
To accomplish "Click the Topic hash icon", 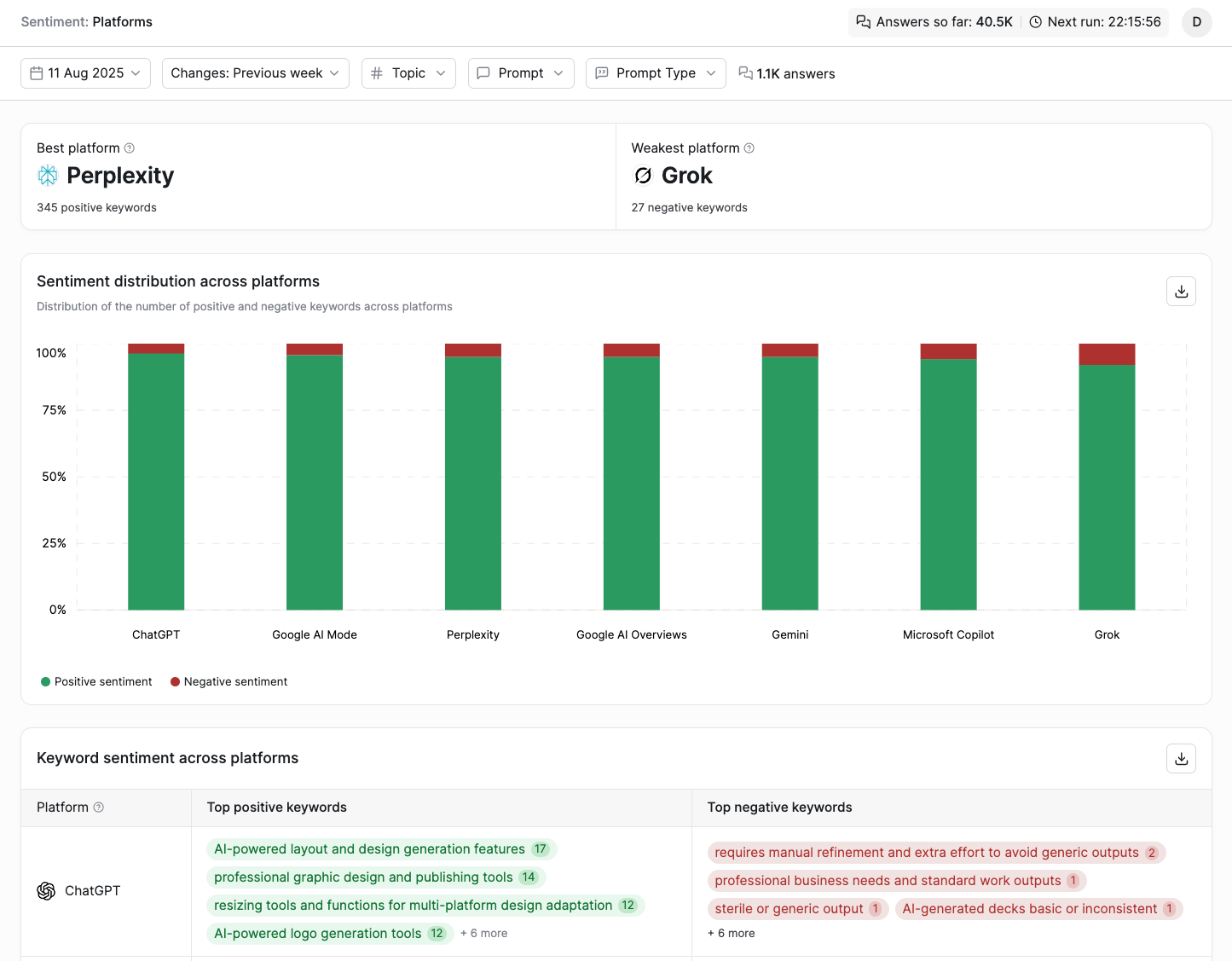I will 377,73.
